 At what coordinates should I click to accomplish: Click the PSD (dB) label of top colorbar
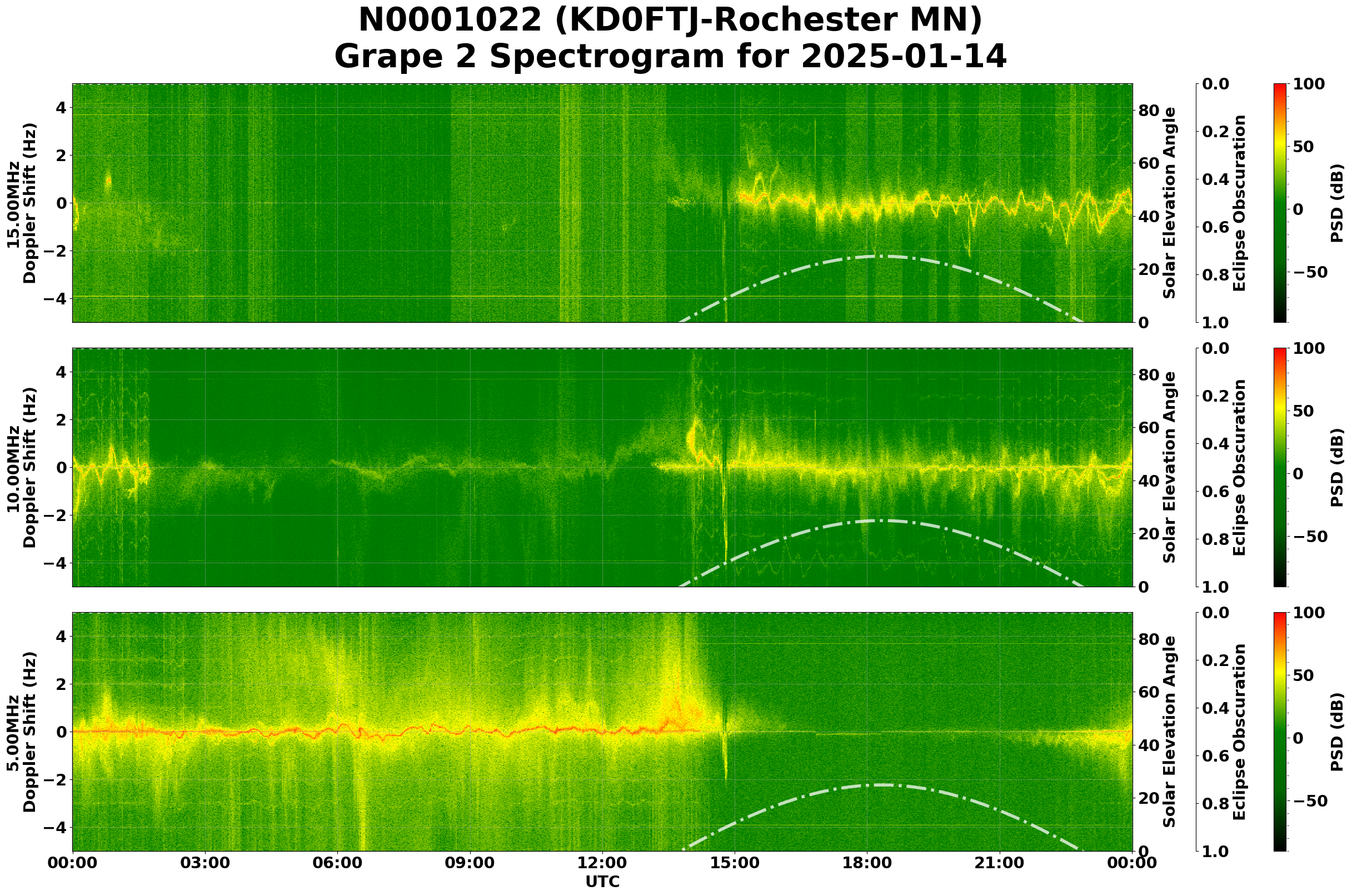1336,203
